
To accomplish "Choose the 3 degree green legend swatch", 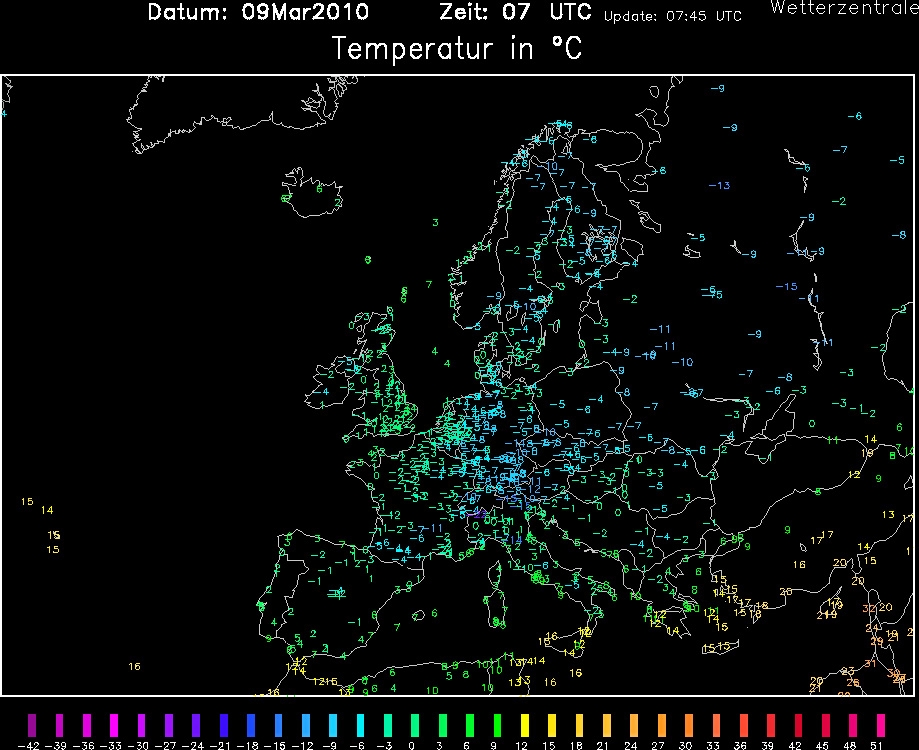I will click(443, 725).
